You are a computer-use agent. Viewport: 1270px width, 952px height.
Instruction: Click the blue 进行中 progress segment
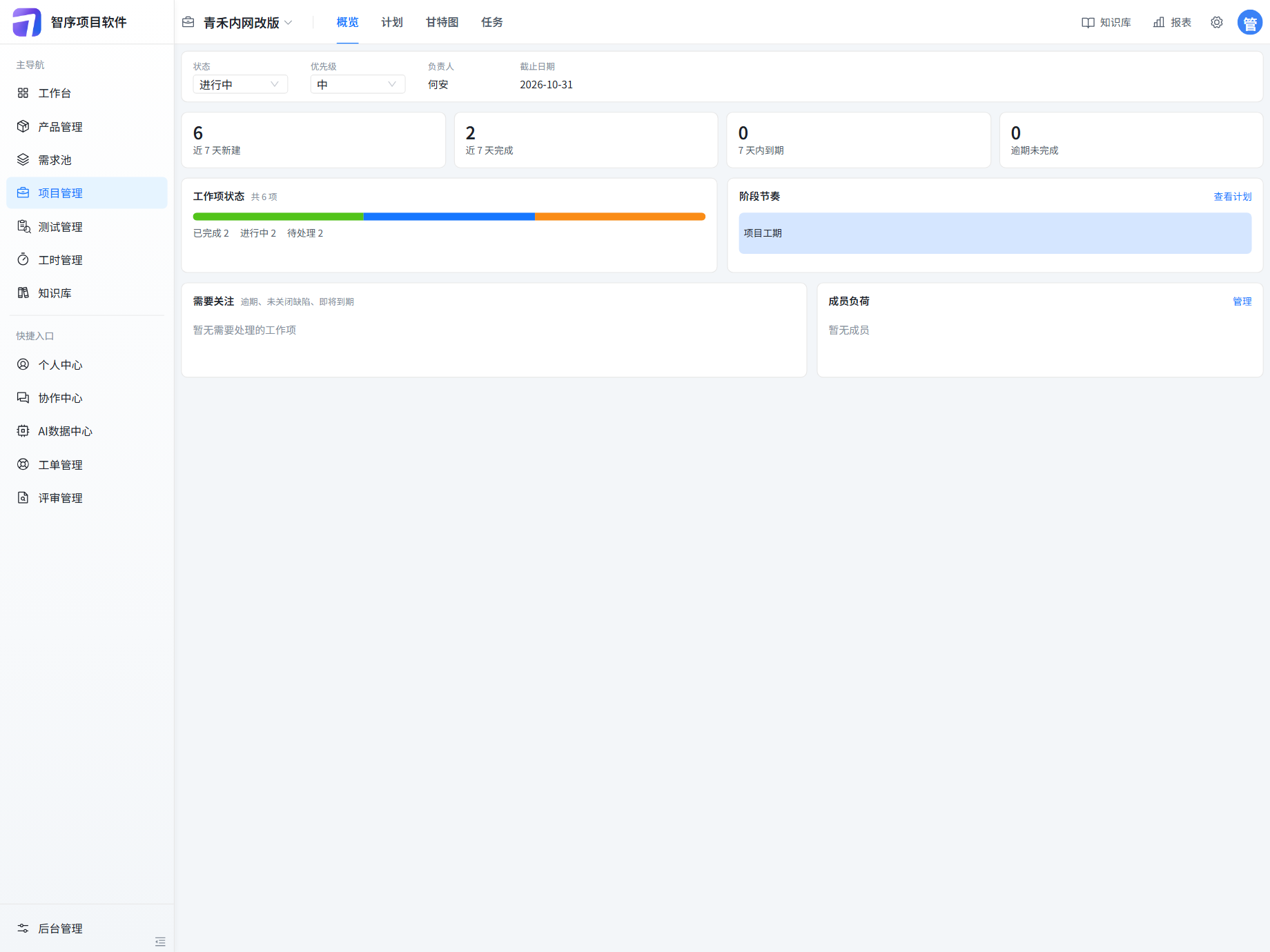(449, 217)
